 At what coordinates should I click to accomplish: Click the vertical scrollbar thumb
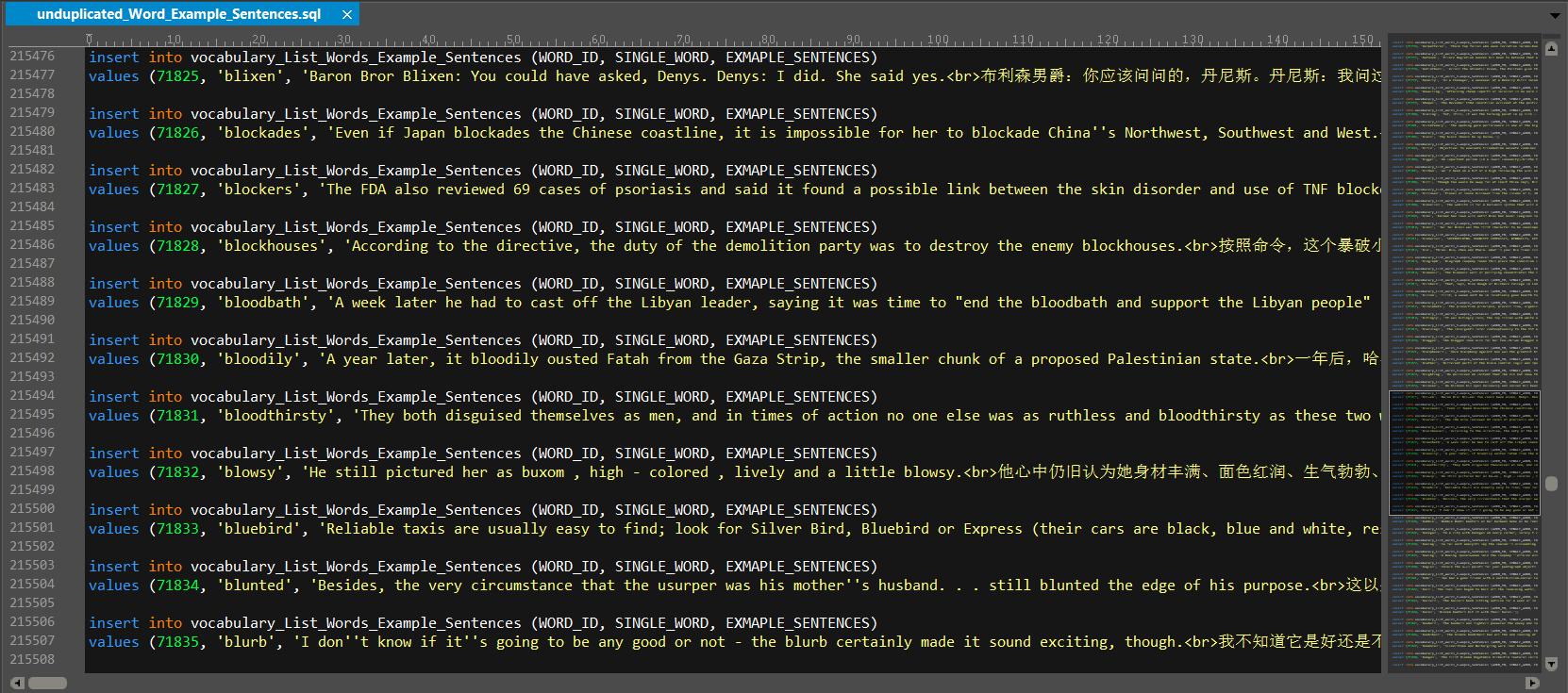pyautogui.click(x=1551, y=484)
